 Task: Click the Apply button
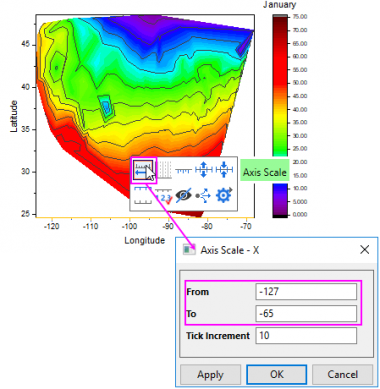point(210,374)
